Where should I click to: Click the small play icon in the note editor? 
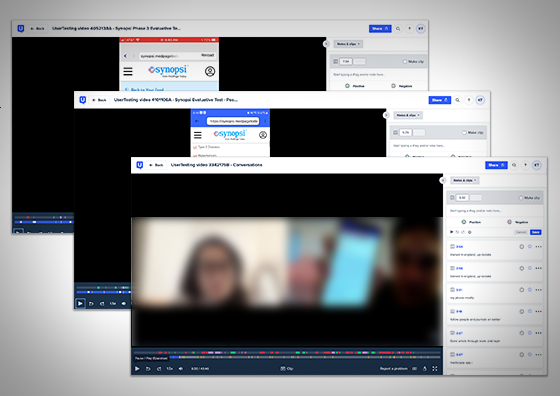[451, 232]
